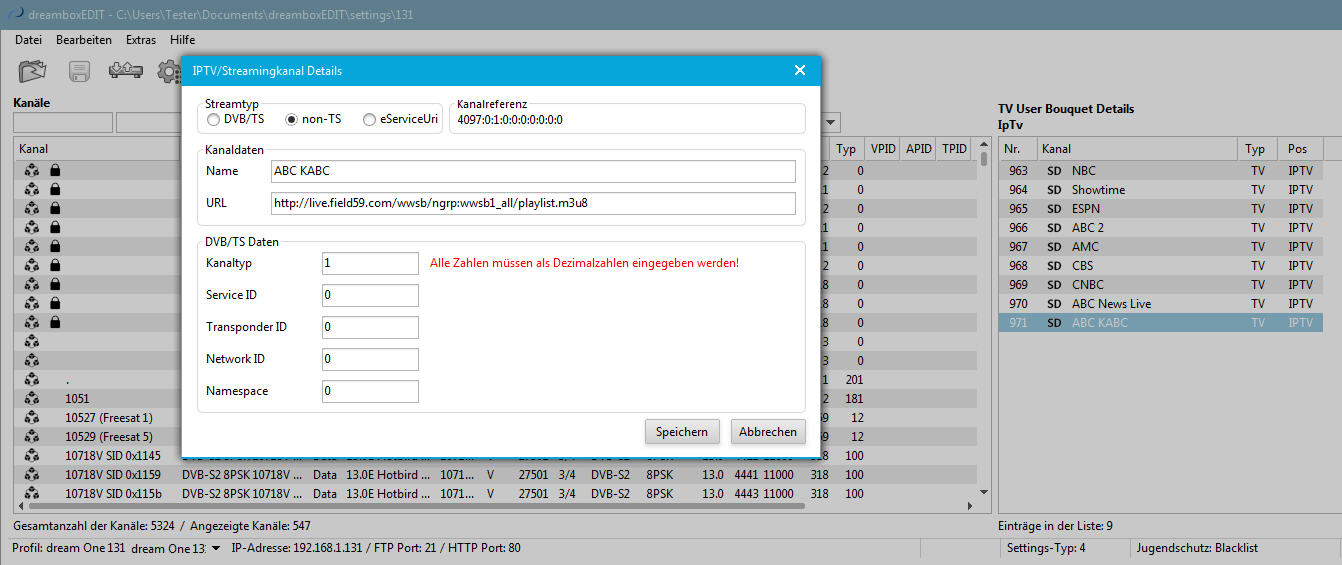This screenshot has width=1342, height=565.
Task: Open the Datei menu
Action: pyautogui.click(x=28, y=40)
